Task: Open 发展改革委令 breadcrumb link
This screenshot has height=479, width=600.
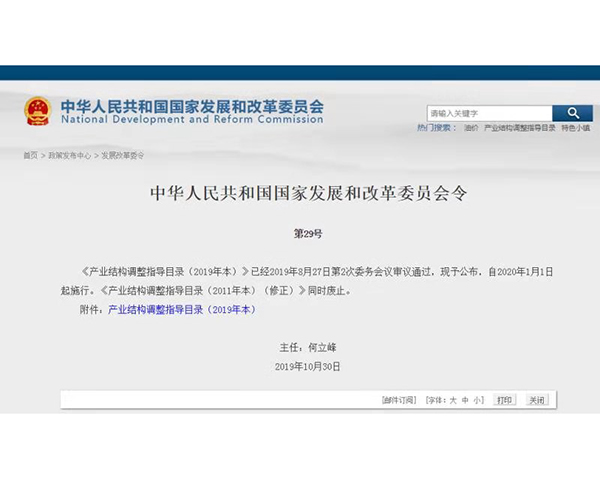Action: tap(123, 155)
